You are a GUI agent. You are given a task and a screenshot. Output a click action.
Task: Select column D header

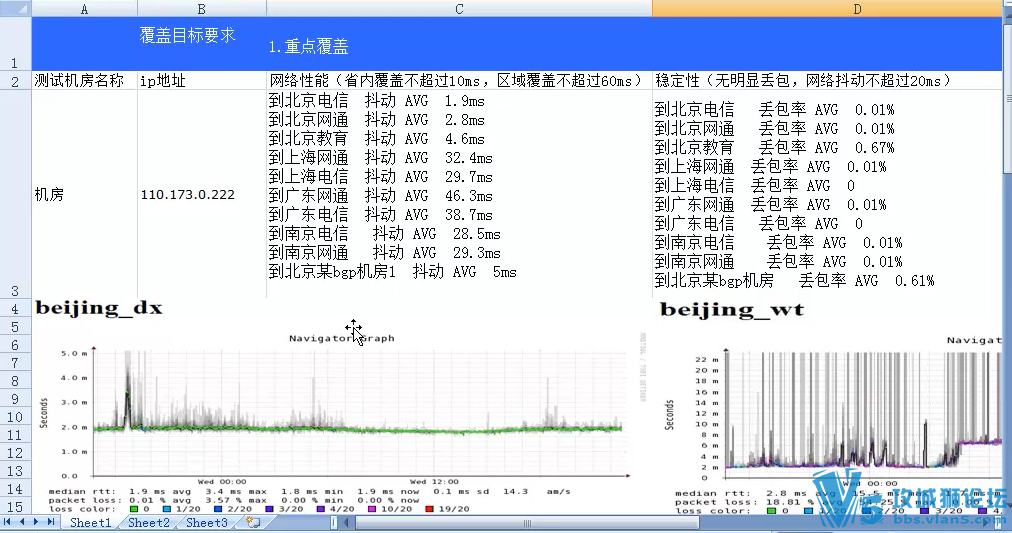827,8
